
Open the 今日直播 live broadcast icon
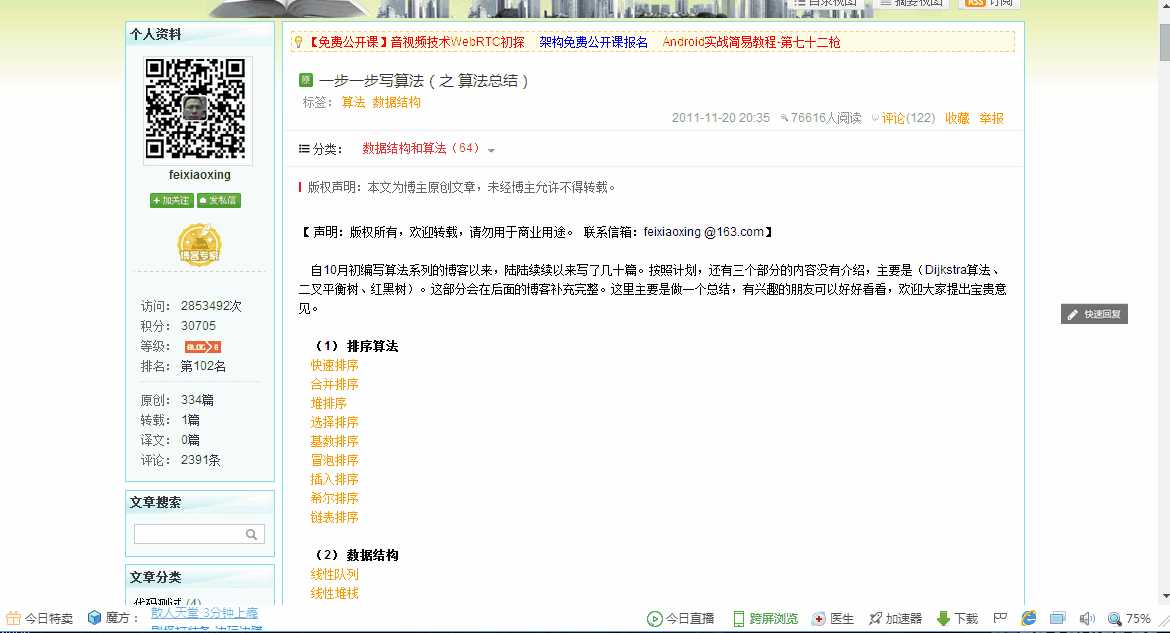[680, 617]
